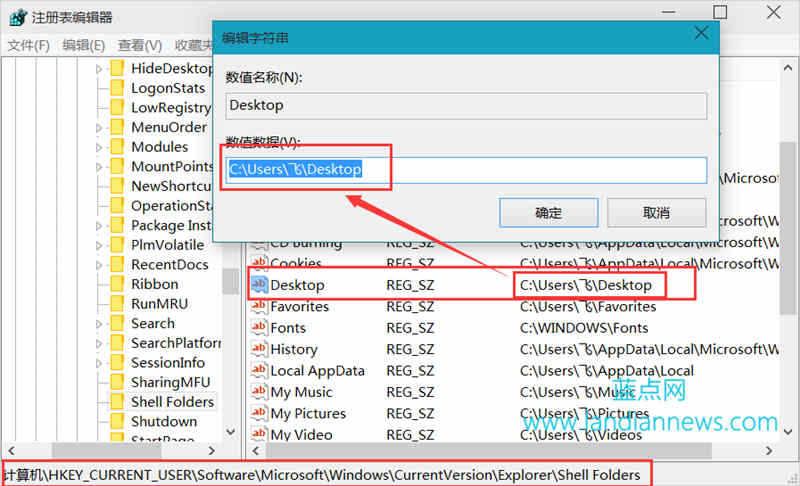Select the SearchPlatform tree item
Image resolution: width=800 pixels, height=486 pixels.
pos(176,343)
